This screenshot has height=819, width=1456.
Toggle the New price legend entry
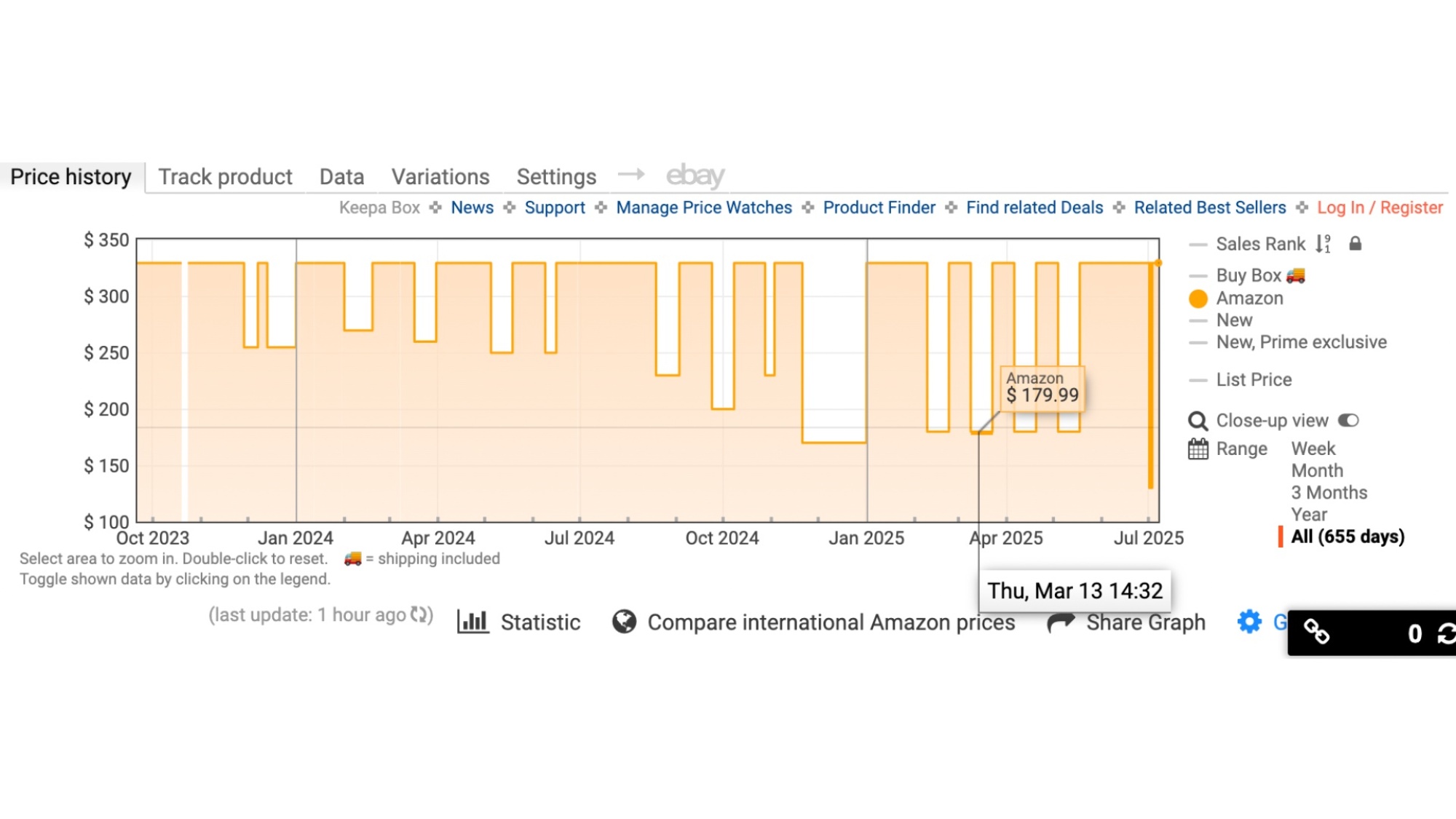pos(1234,320)
